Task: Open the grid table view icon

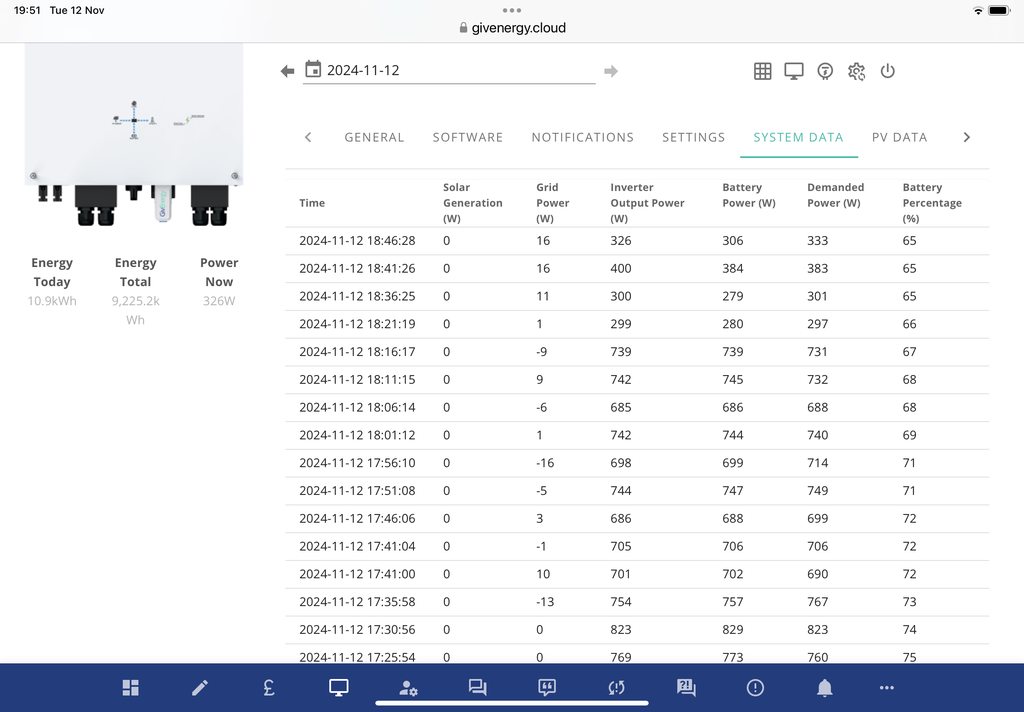Action: 763,71
